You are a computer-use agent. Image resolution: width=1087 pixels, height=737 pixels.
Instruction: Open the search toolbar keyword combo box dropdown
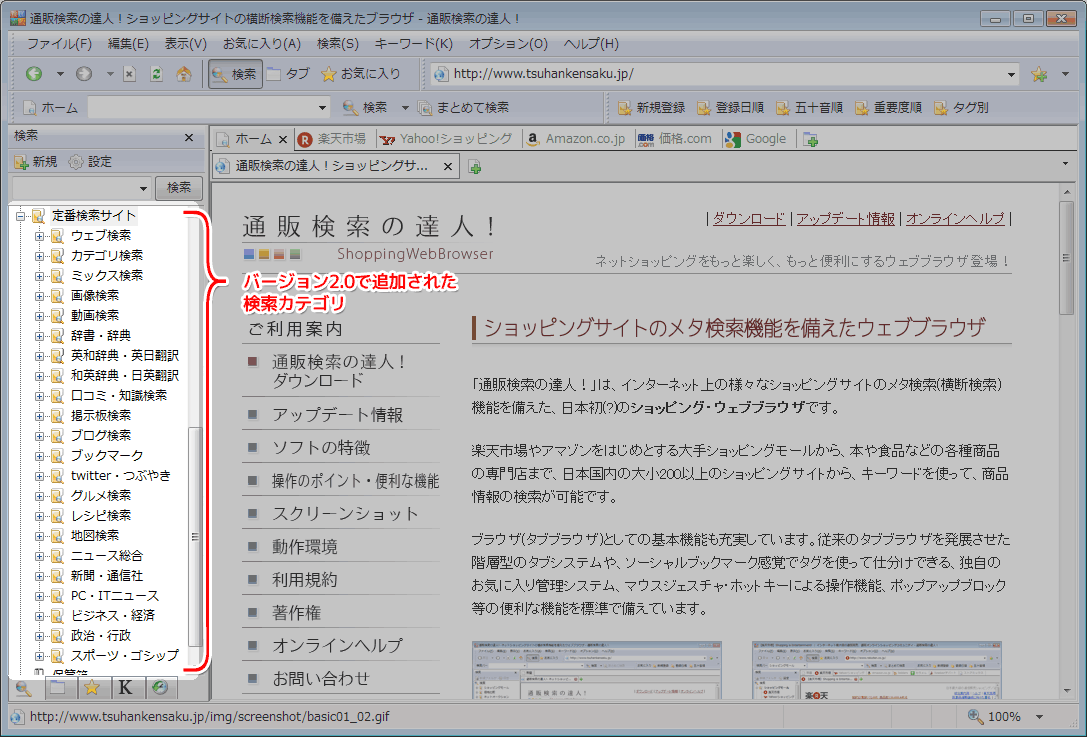[x=322, y=107]
